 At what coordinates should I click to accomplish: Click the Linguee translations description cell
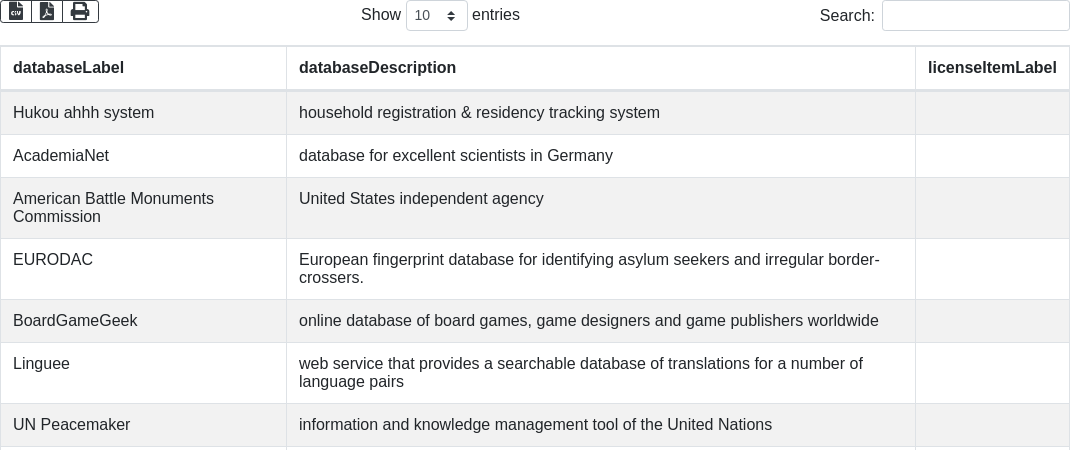click(601, 373)
